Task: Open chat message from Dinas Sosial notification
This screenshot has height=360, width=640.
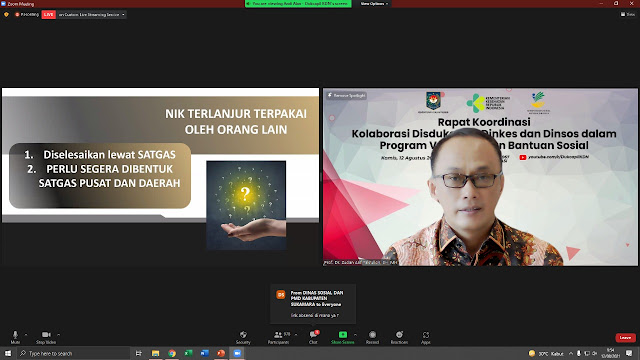Action: [x=313, y=304]
